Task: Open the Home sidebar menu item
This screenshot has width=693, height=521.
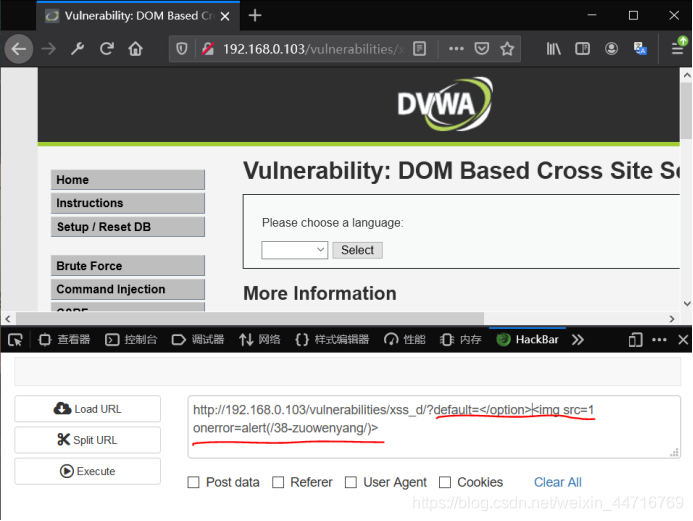Action: [x=128, y=180]
